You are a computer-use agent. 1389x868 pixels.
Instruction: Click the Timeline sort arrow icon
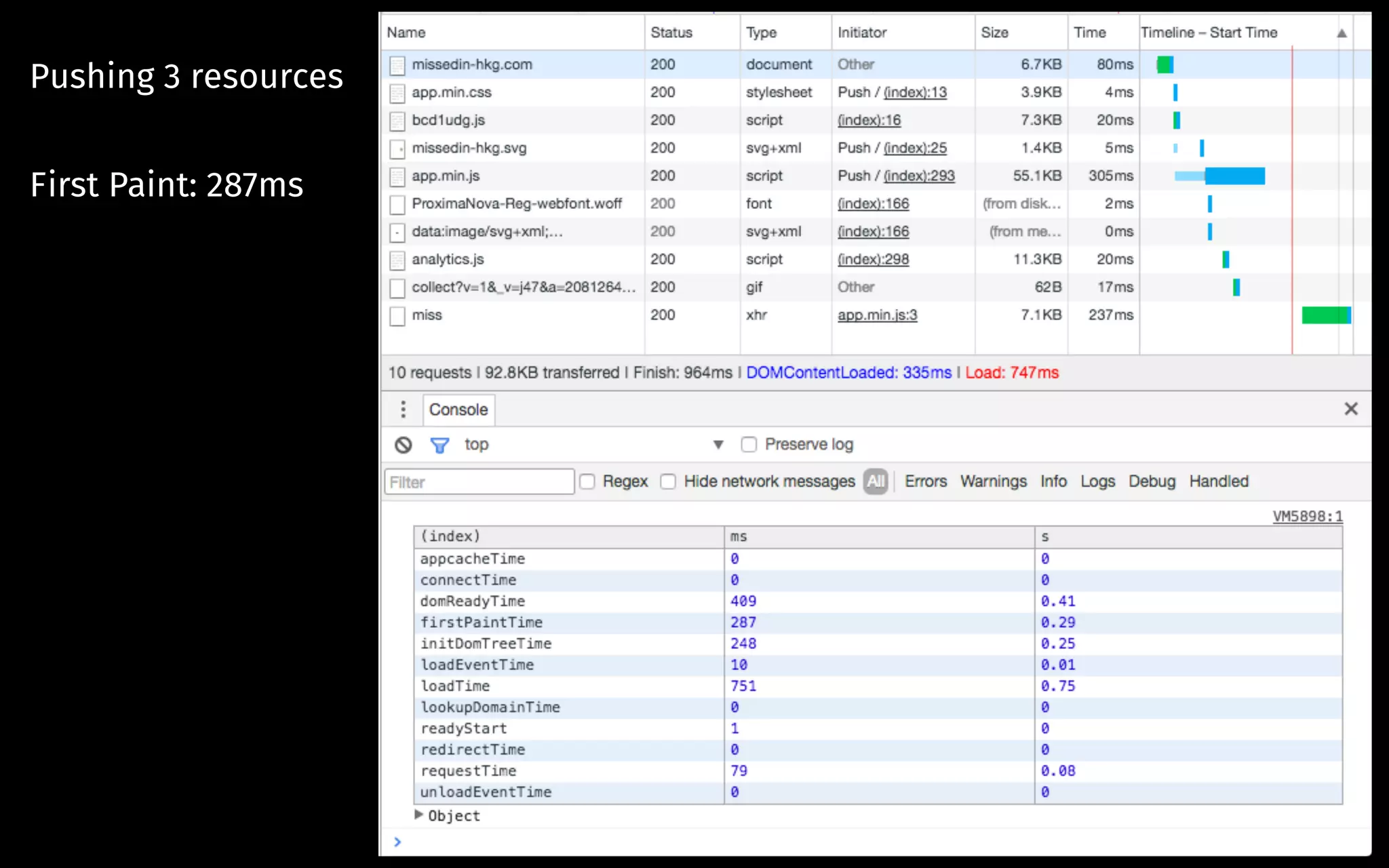click(1342, 33)
